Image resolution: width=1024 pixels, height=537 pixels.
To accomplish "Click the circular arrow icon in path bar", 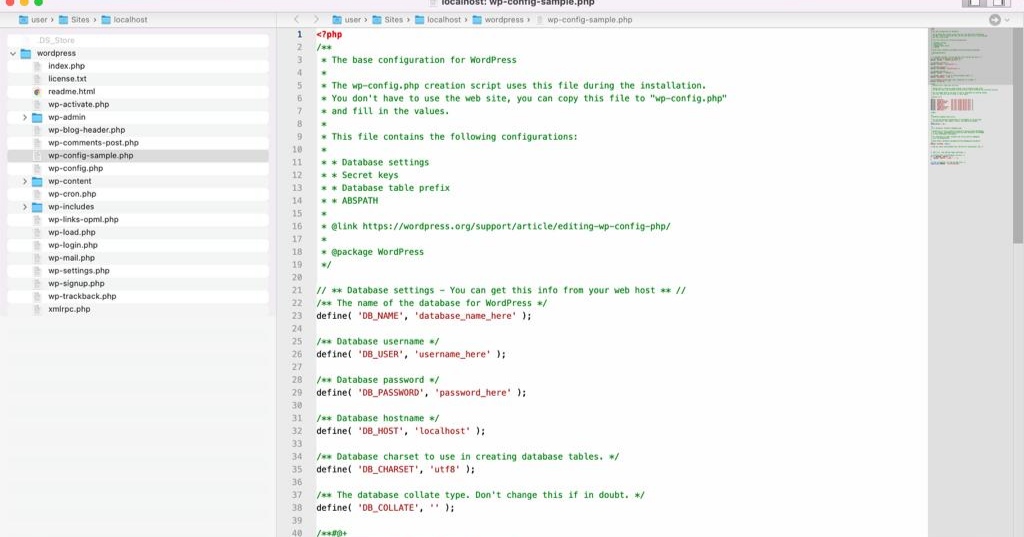I will [x=995, y=20].
